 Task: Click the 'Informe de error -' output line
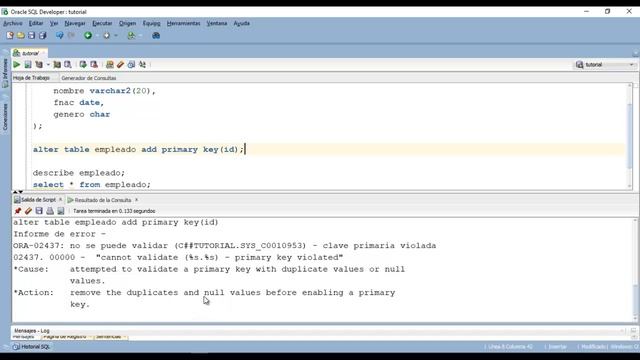59,234
